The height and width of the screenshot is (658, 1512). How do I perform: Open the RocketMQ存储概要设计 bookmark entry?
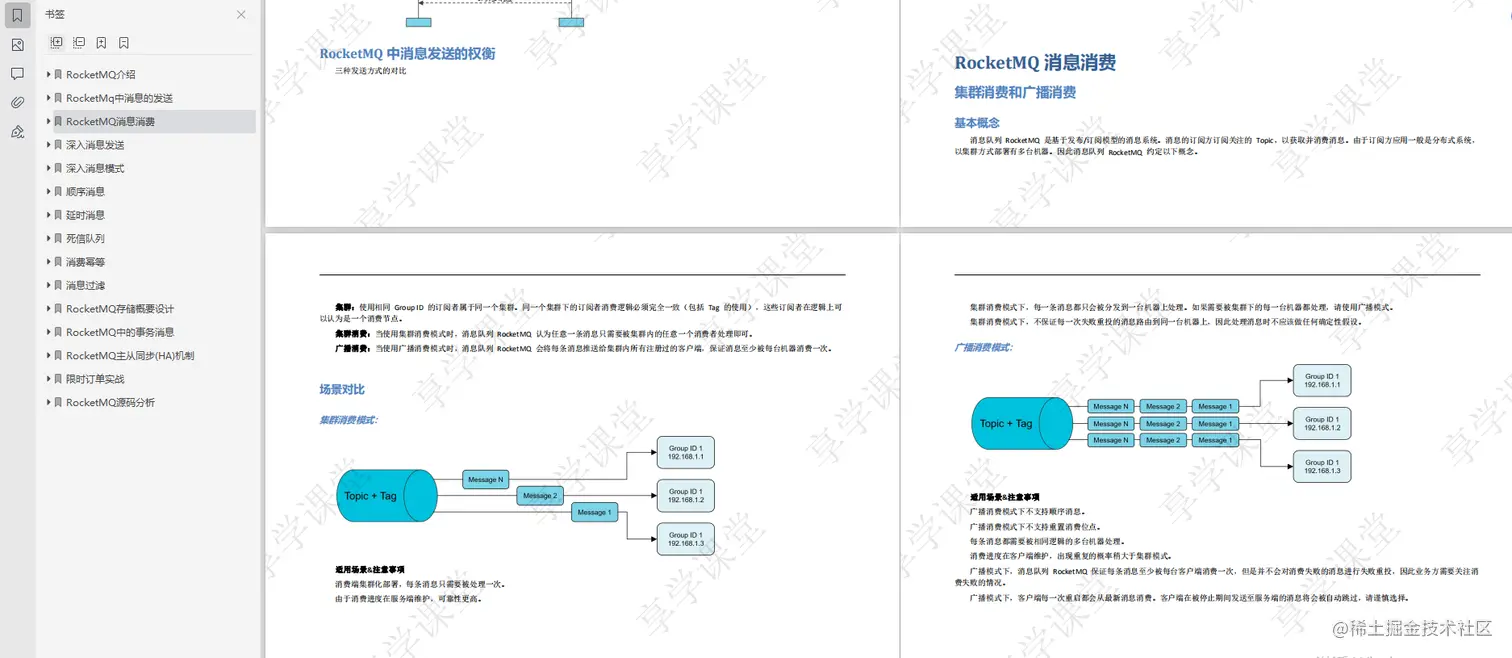(120, 309)
